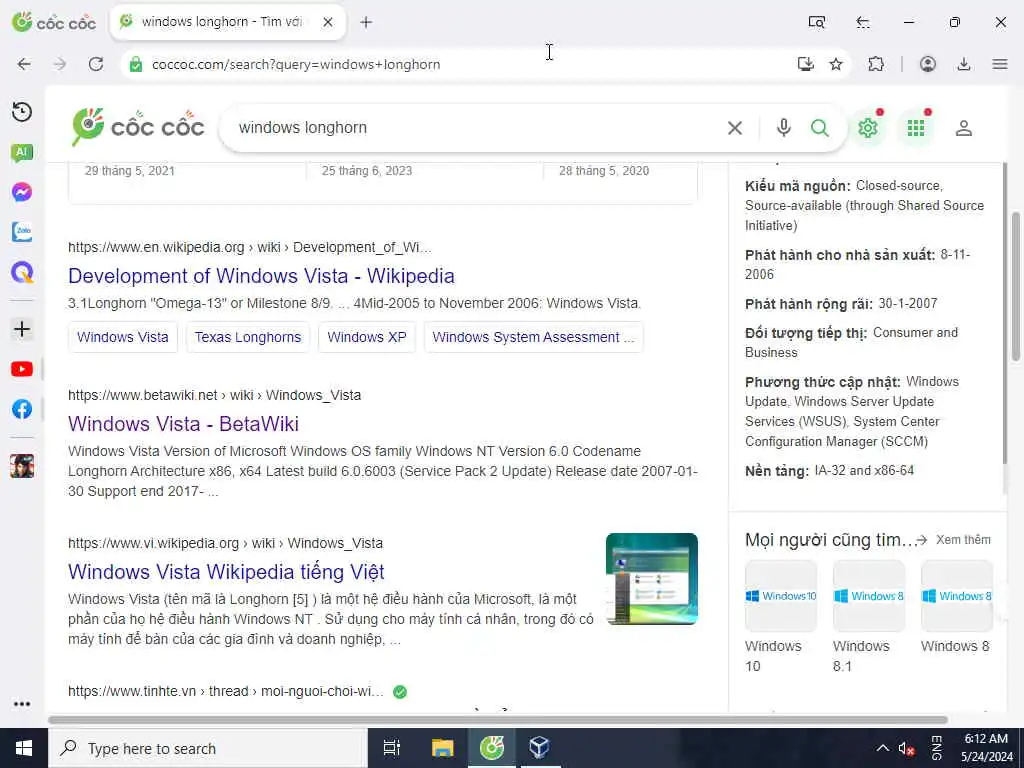Screen dimensions: 1024x768
Task: Open the browser profile icon
Action: pyautogui.click(x=927, y=64)
